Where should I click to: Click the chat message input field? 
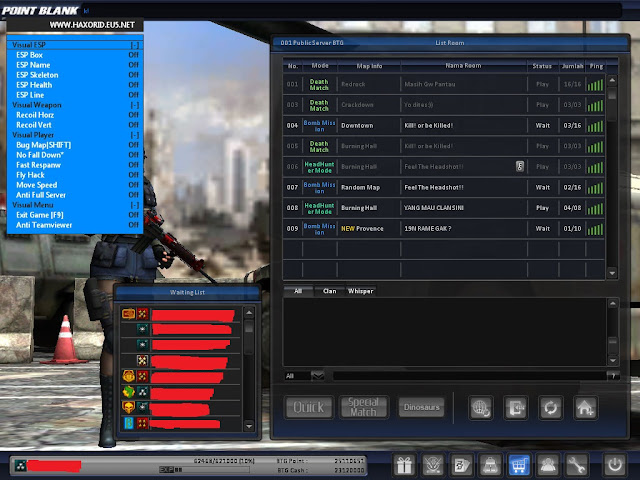click(x=470, y=376)
